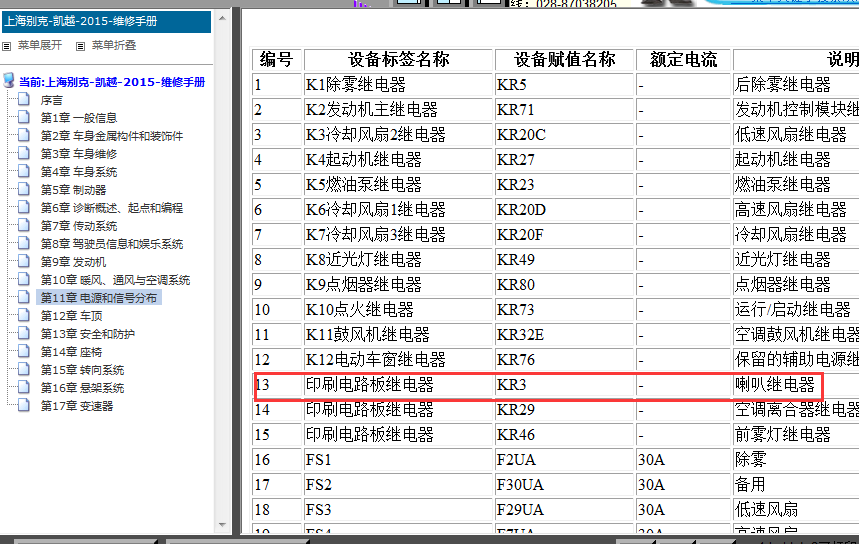The width and height of the screenshot is (859, 544).
Task: Click the K4起动机继电器 cell
Action: pyautogui.click(x=398, y=160)
